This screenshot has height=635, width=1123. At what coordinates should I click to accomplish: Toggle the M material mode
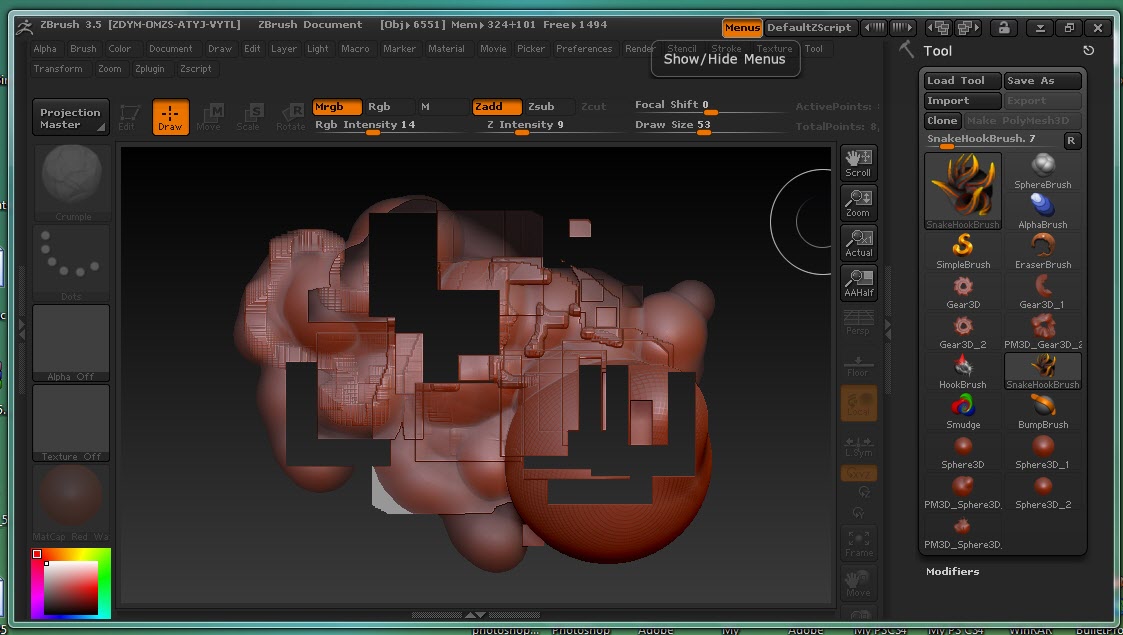(x=442, y=107)
